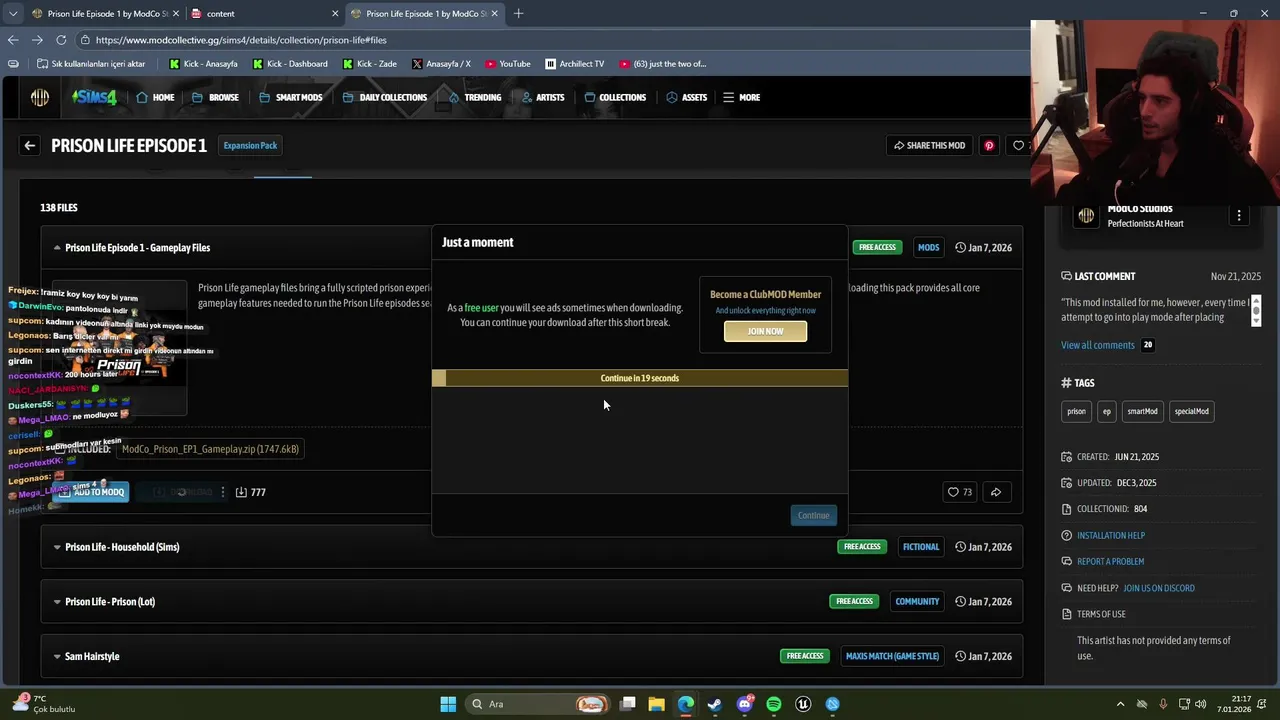Select the ep tag
Screen dimensions: 1280x720
click(x=1106, y=411)
